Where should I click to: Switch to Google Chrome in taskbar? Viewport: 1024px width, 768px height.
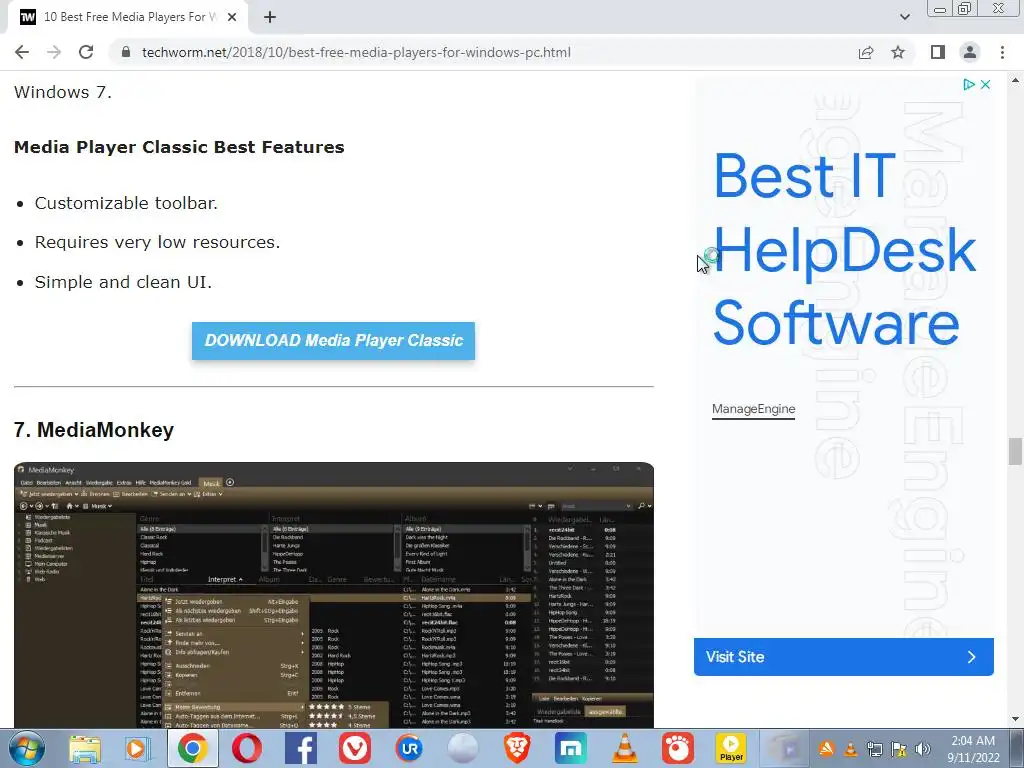(192, 748)
